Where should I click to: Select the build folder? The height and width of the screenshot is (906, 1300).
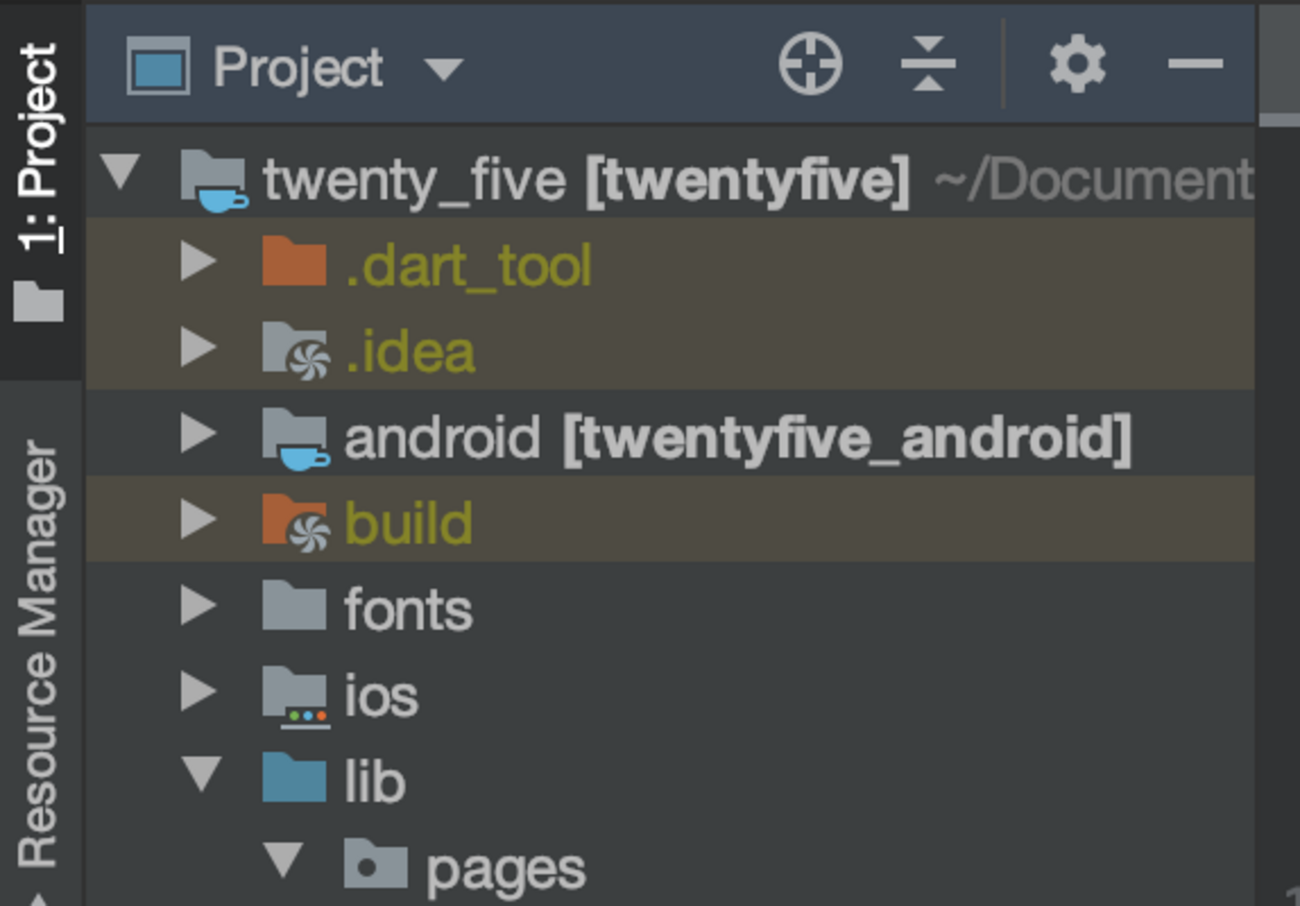coord(408,523)
